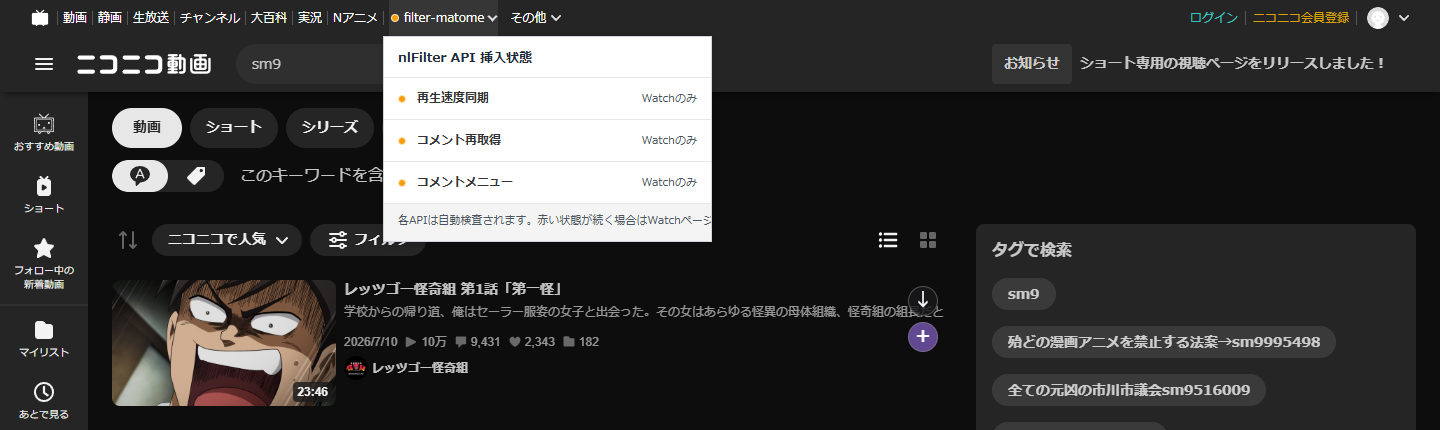Viewport: 1440px width, 430px height.
Task: Click the ニコニコ会員登録 link
Action: (1301, 18)
